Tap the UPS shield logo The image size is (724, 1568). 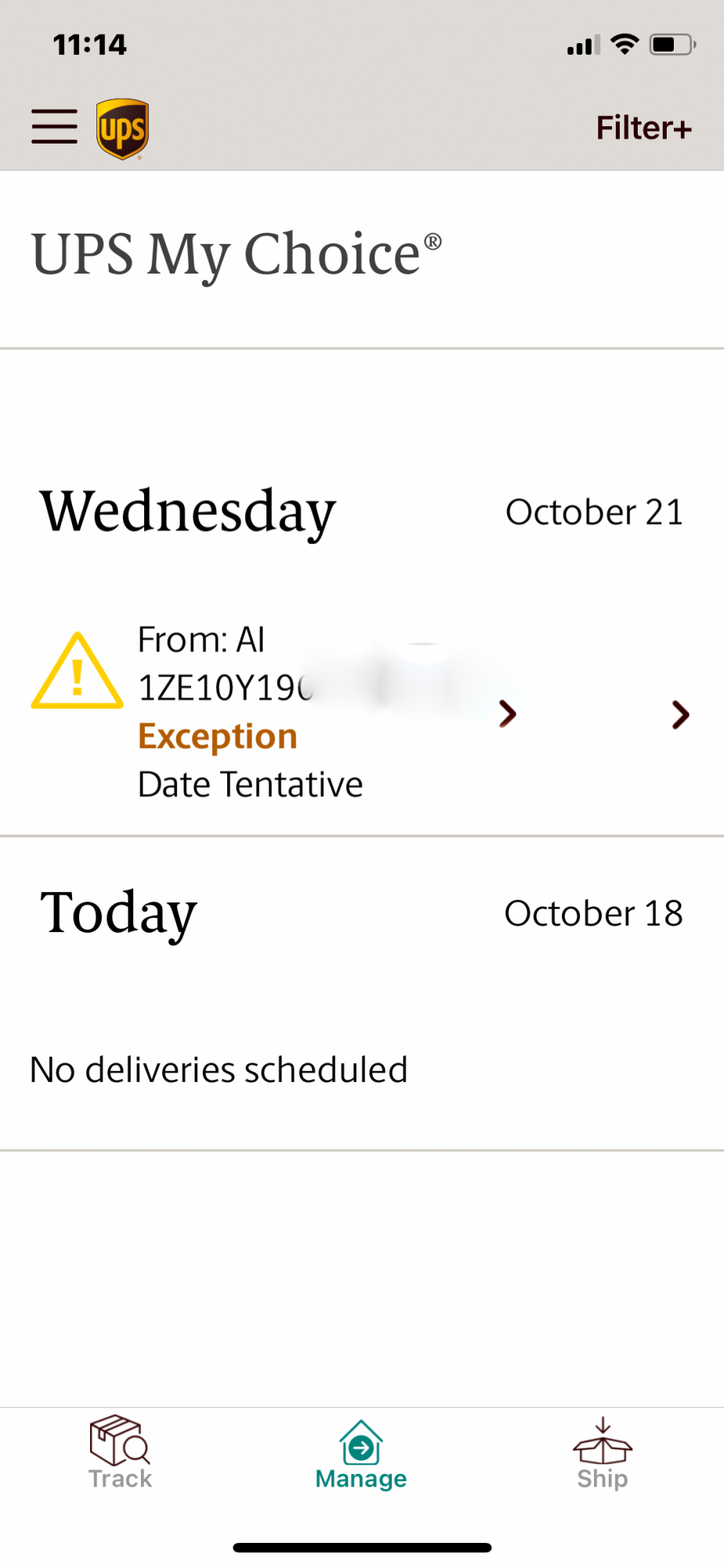(123, 129)
